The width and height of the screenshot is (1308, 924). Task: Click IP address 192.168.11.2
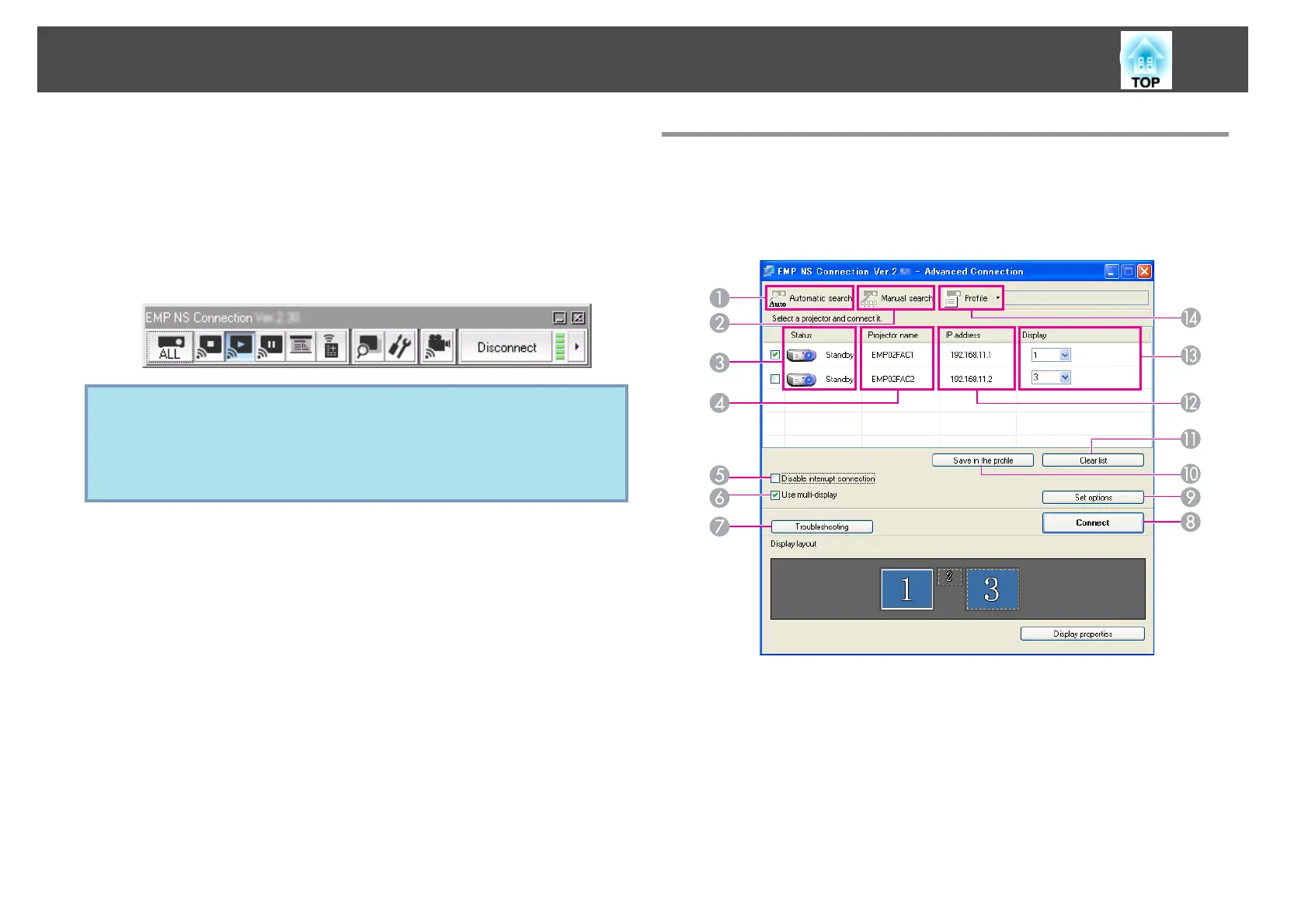[x=971, y=379]
